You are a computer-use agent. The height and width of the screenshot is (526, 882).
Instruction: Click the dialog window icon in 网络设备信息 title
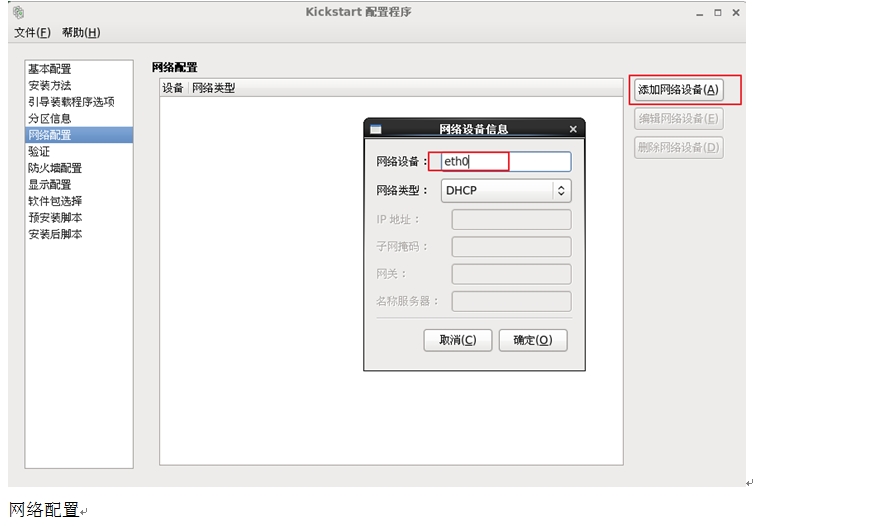click(376, 129)
